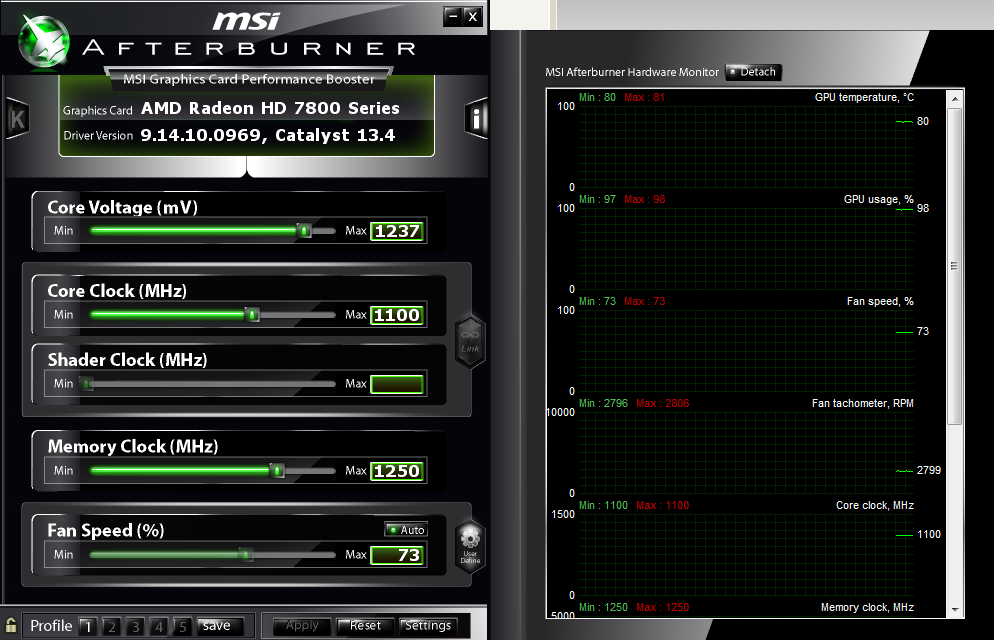Click the monitor scrollbar down arrow

pyautogui.click(x=955, y=610)
